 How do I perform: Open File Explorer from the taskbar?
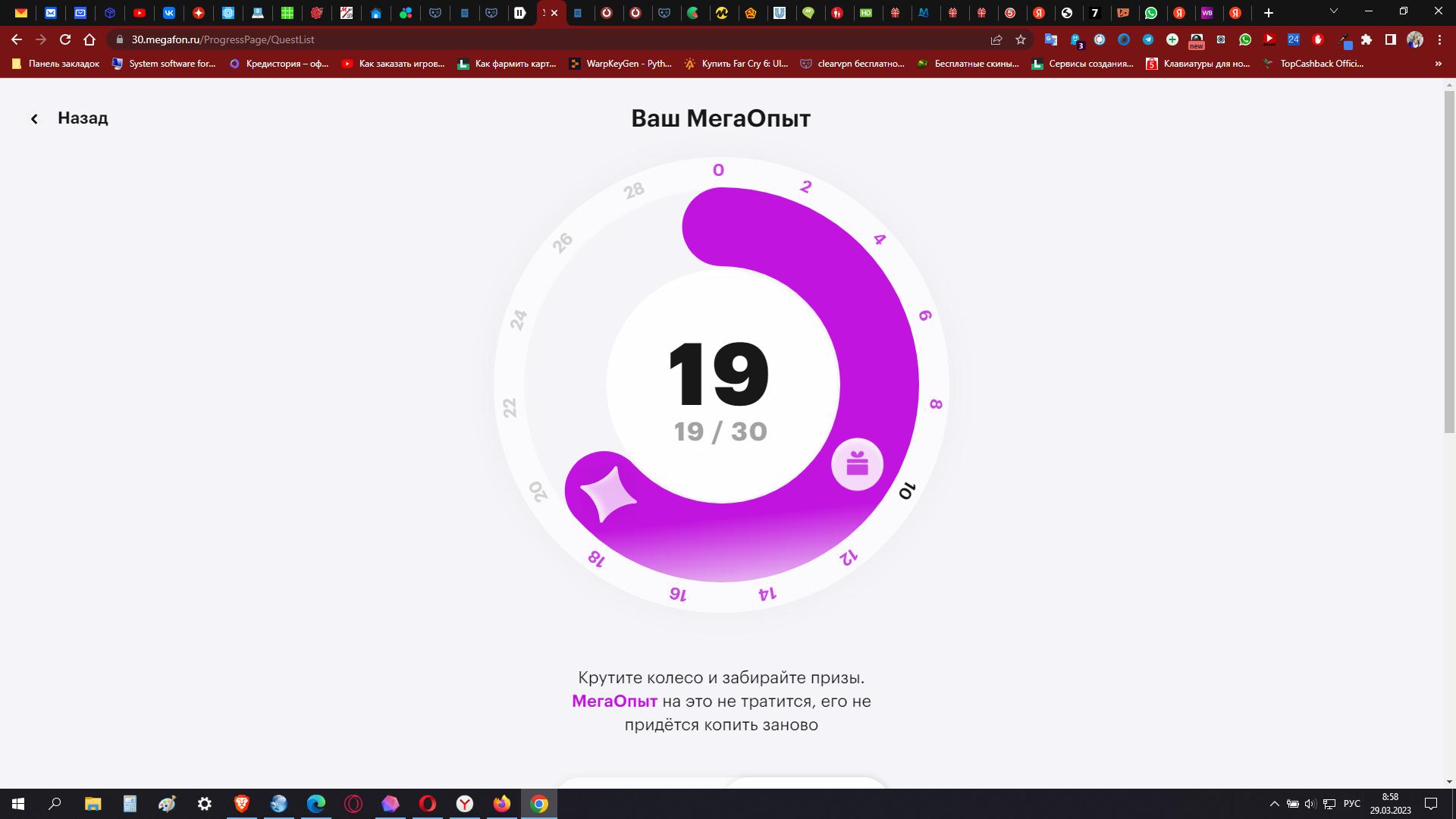93,804
